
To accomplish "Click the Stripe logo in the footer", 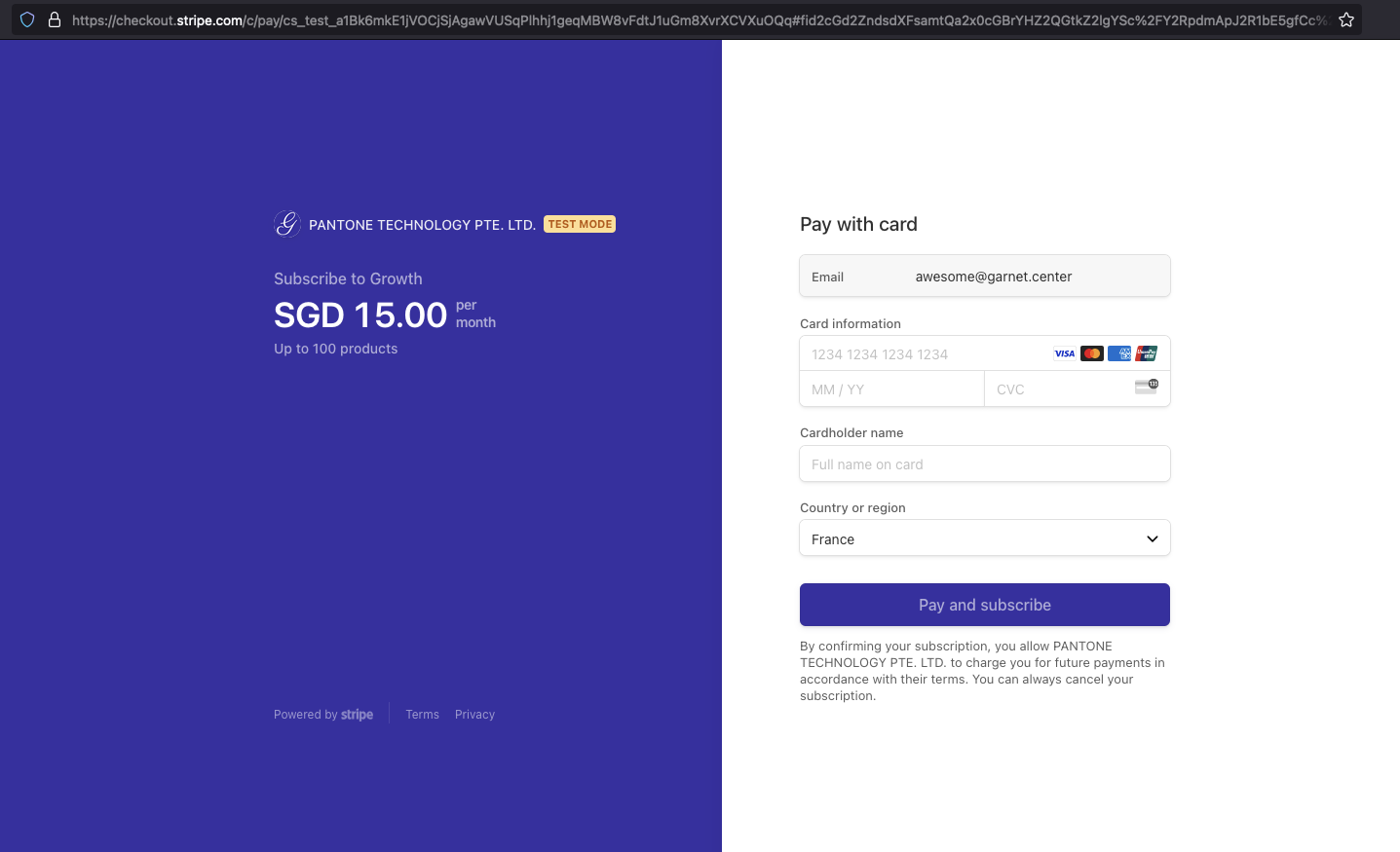I will (x=357, y=714).
